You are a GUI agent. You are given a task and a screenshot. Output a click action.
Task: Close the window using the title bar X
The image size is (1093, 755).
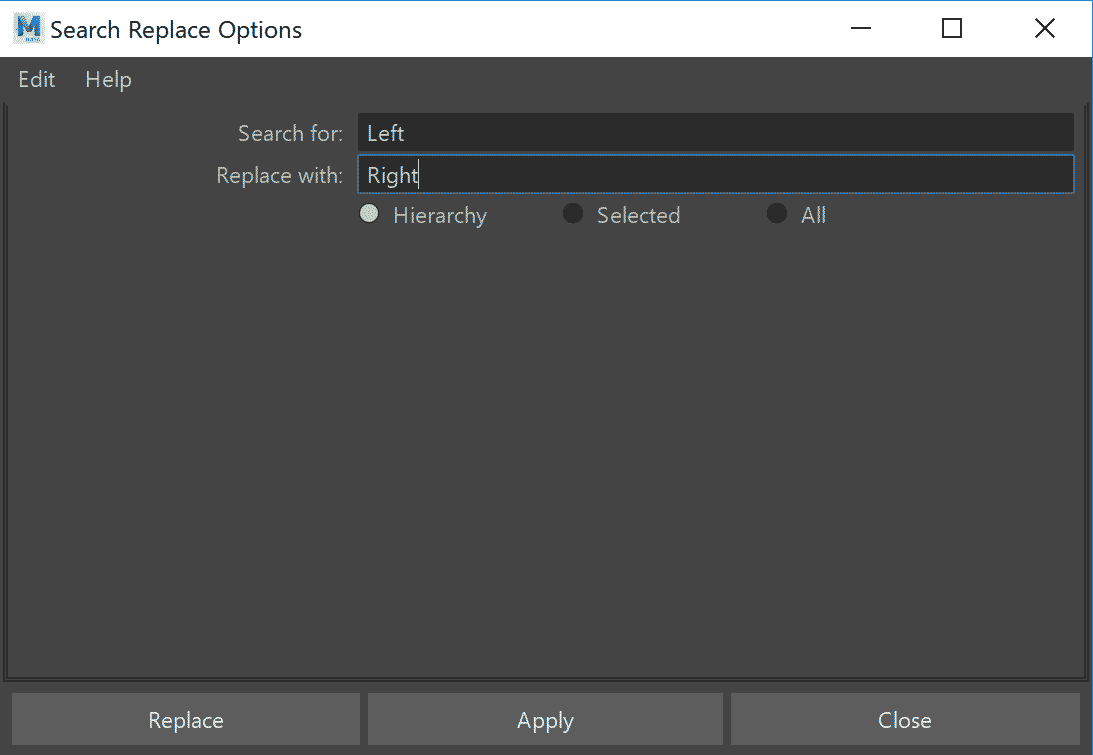tap(1044, 29)
